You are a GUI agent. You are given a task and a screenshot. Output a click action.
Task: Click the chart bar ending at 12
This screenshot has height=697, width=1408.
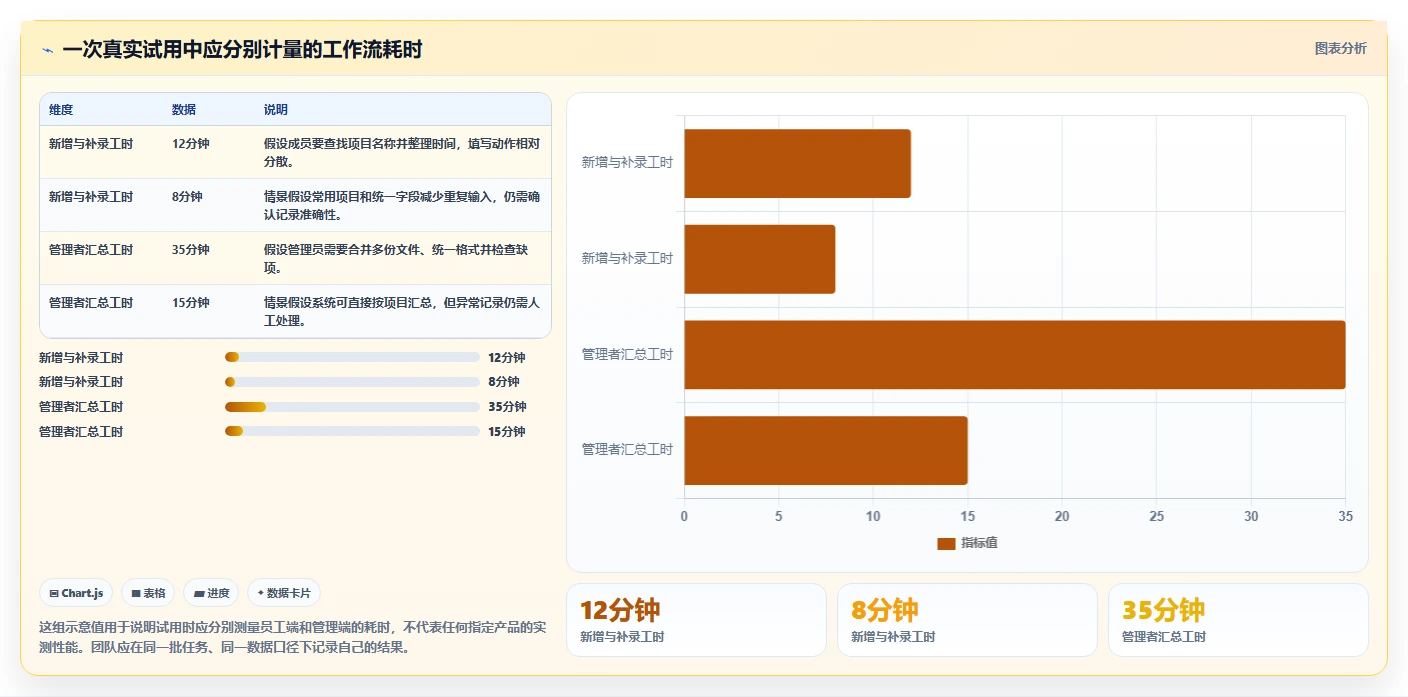coord(797,163)
